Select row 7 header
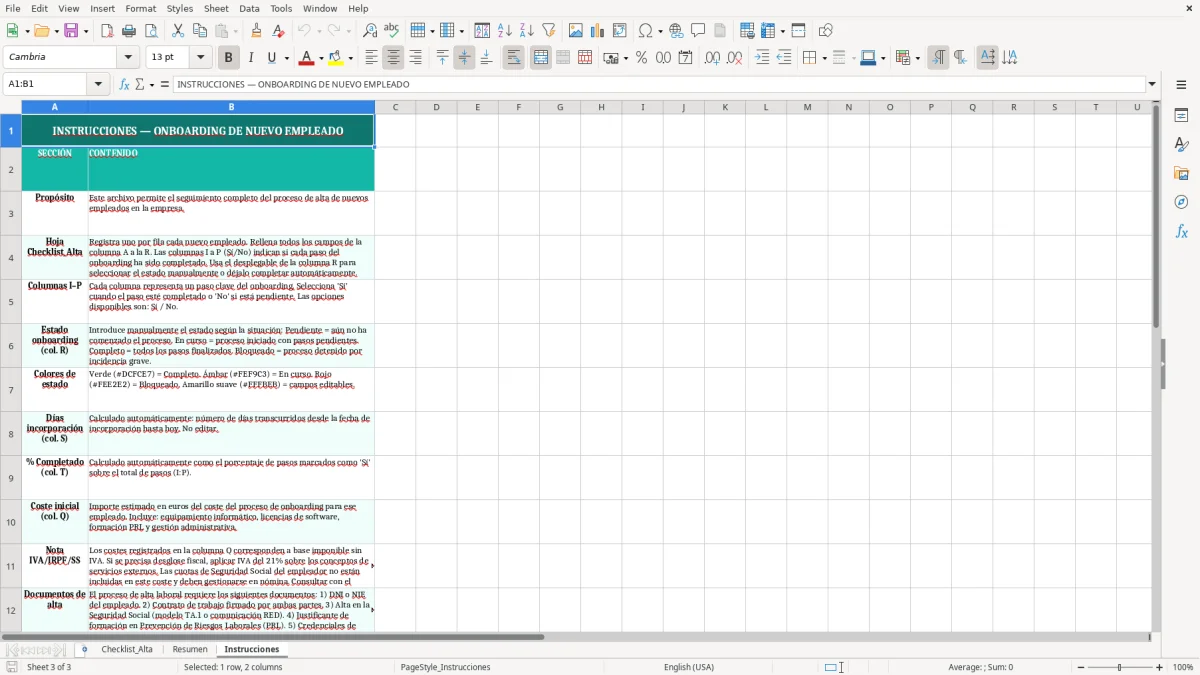This screenshot has width=1200, height=675. [x=11, y=390]
